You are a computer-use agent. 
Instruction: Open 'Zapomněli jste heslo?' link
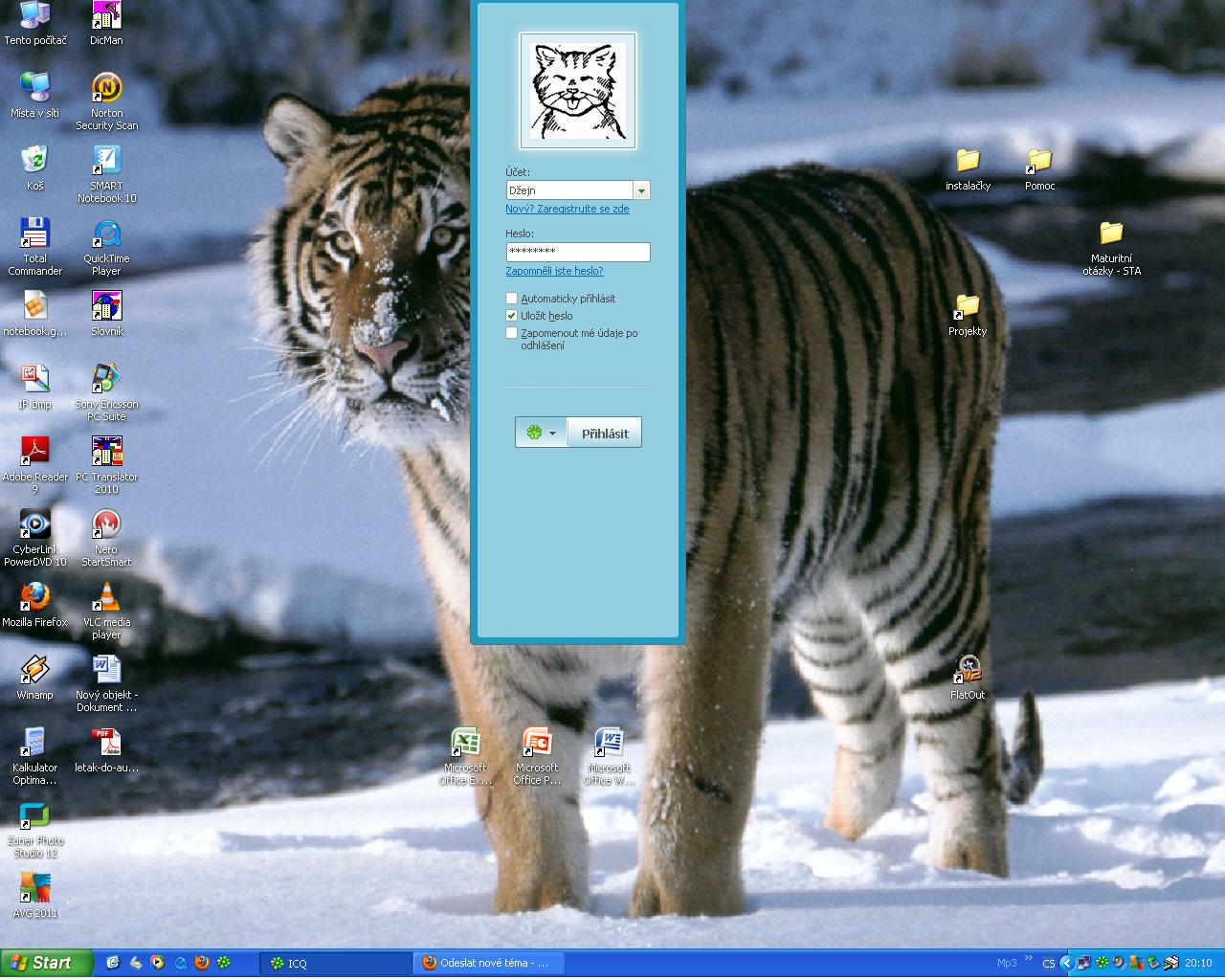[554, 271]
